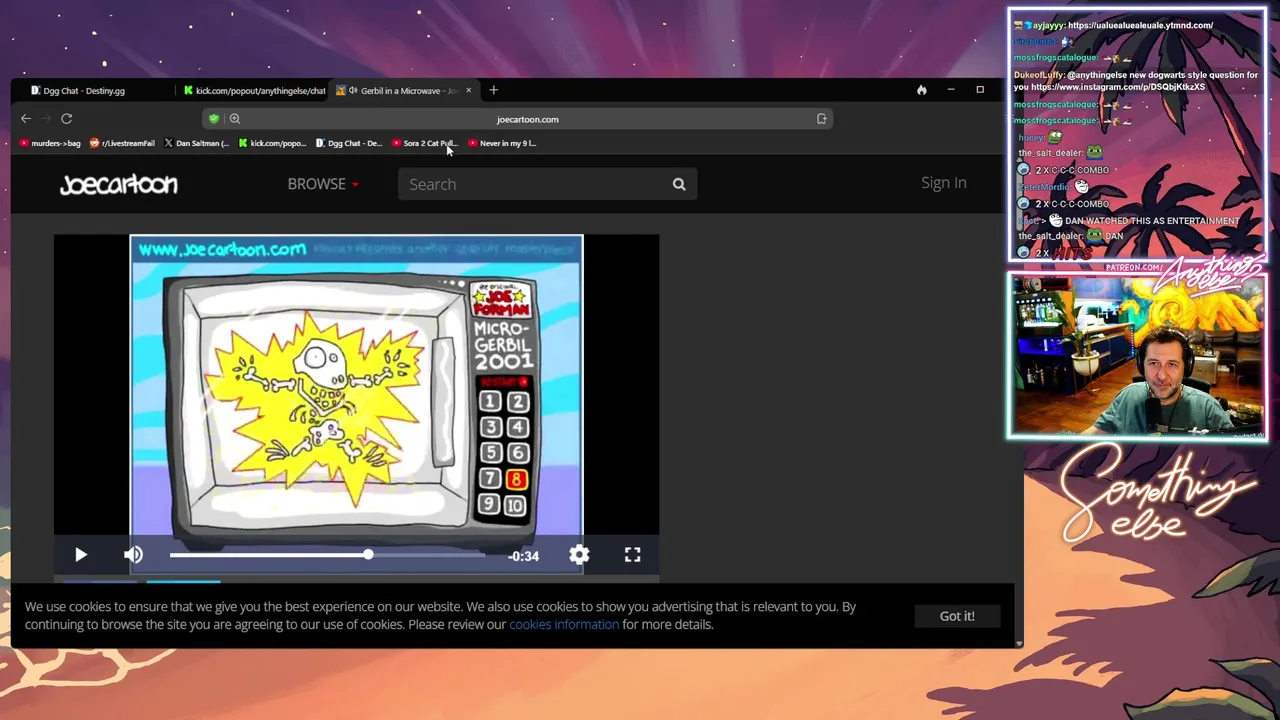Reload the page with the refresh icon
Image resolution: width=1280 pixels, height=720 pixels.
[66, 119]
